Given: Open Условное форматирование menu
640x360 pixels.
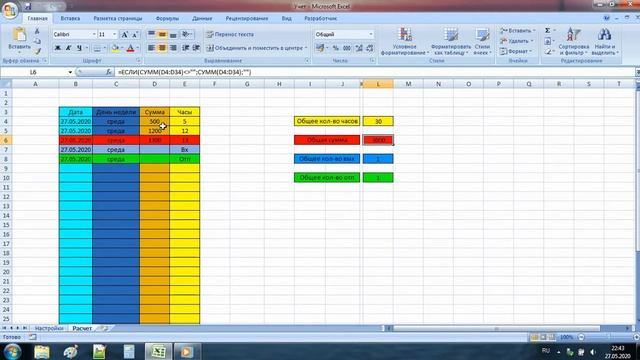Looking at the screenshot, I should click(404, 42).
